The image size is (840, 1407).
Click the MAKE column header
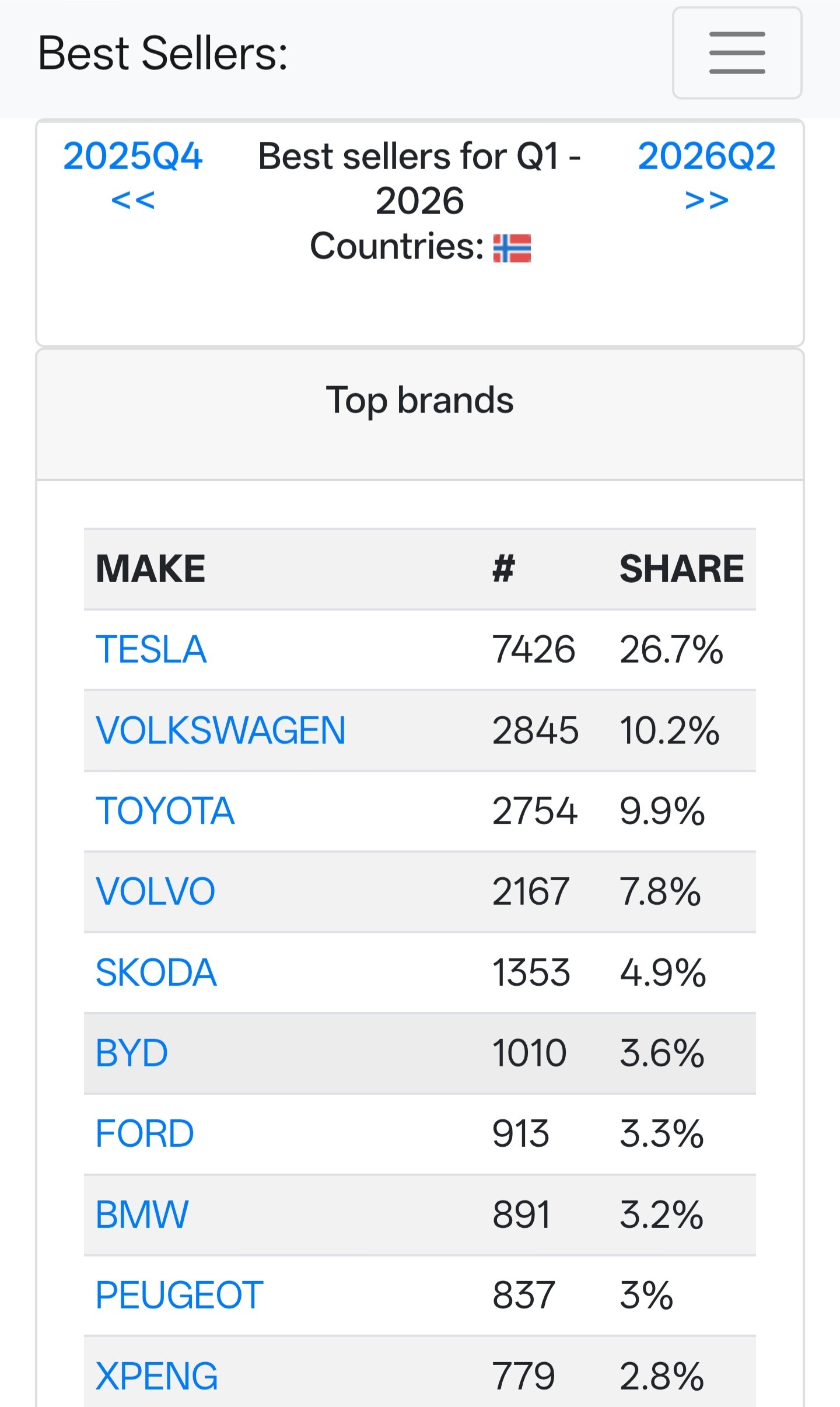[150, 569]
